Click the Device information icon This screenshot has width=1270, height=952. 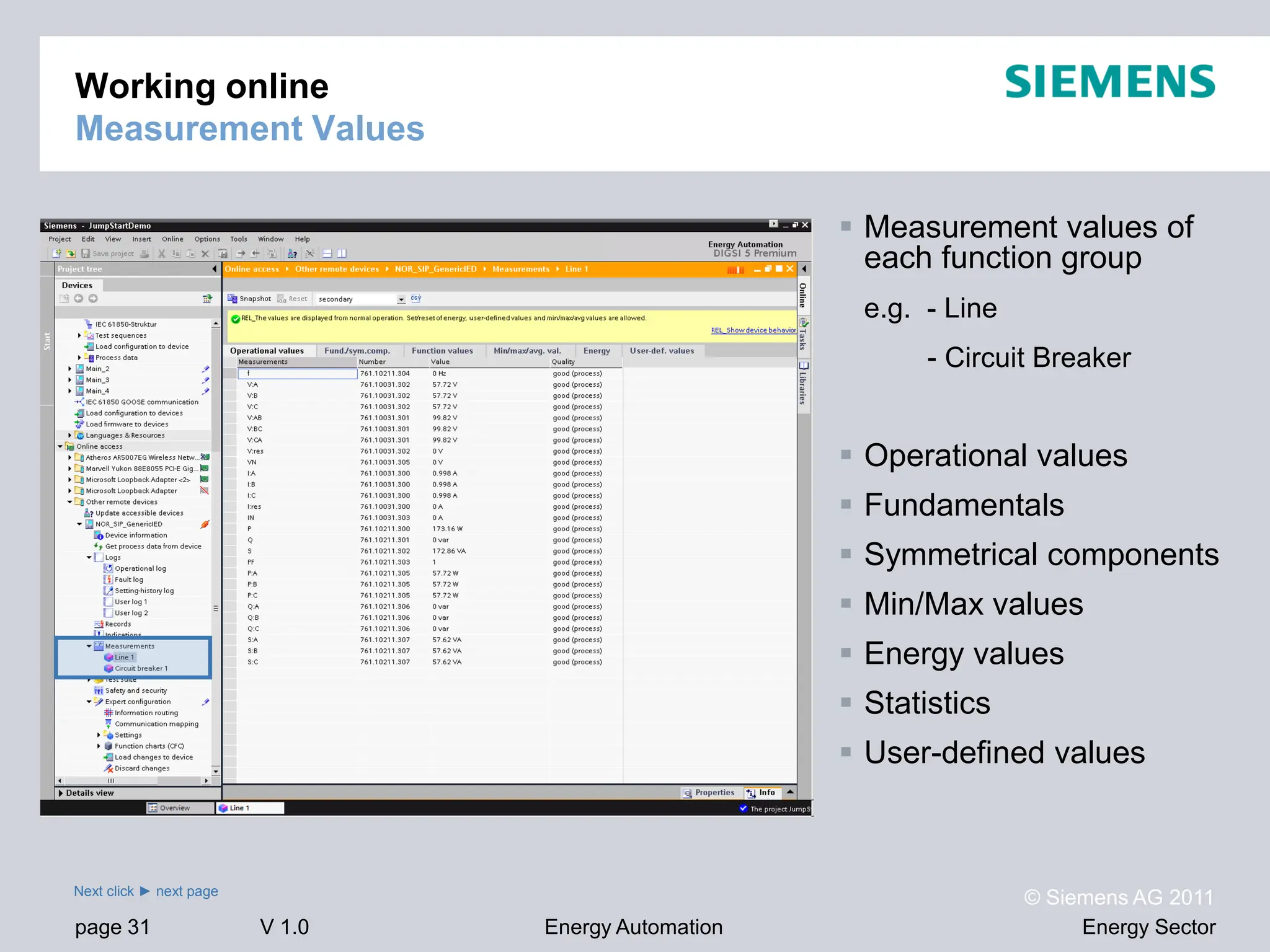pyautogui.click(x=99, y=535)
